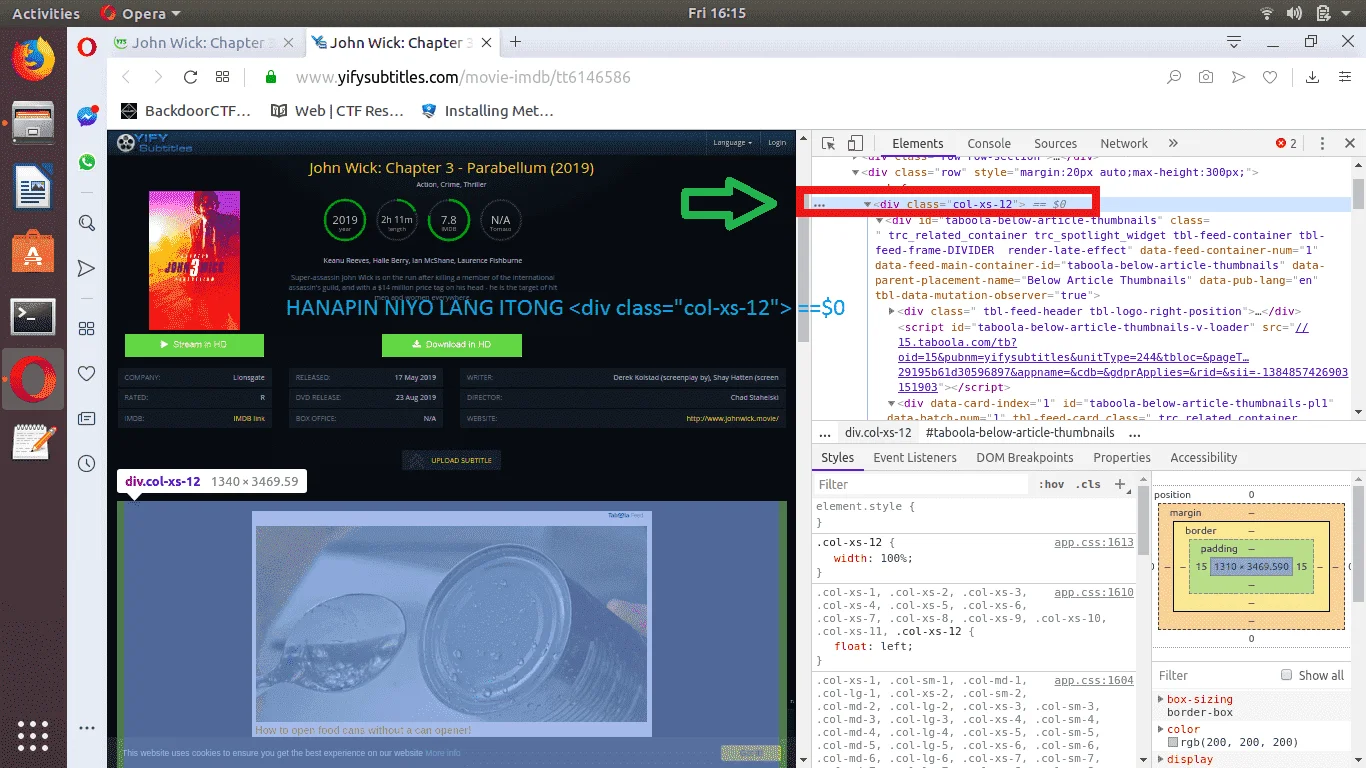The width and height of the screenshot is (1366, 768).
Task: Go forward to the next page
Action: [158, 77]
